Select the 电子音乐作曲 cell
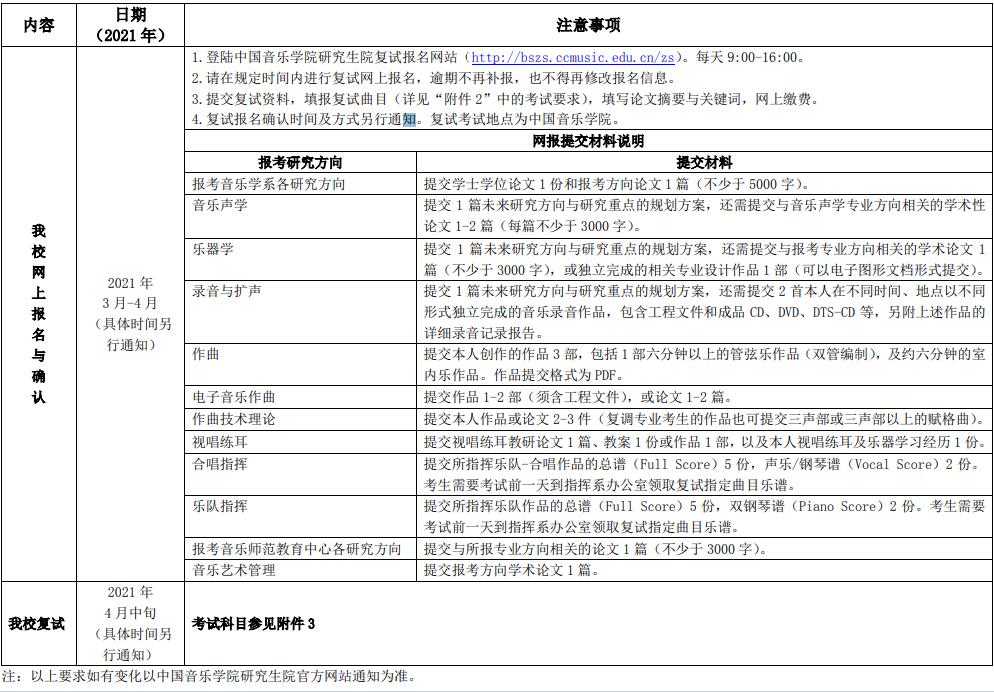Screen dimensions: 994x692 (234, 398)
